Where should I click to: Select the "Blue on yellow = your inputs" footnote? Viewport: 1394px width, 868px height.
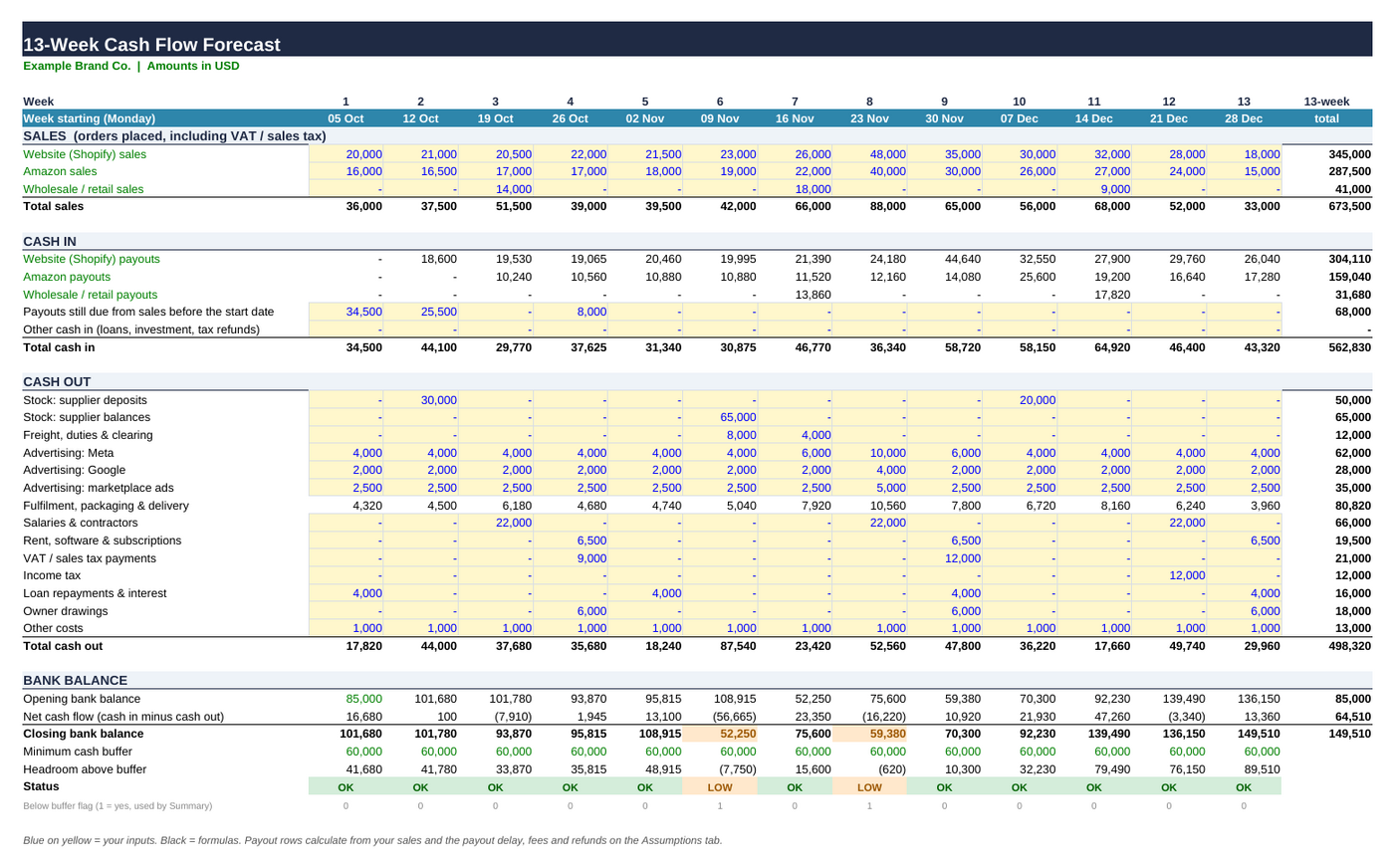click(372, 840)
